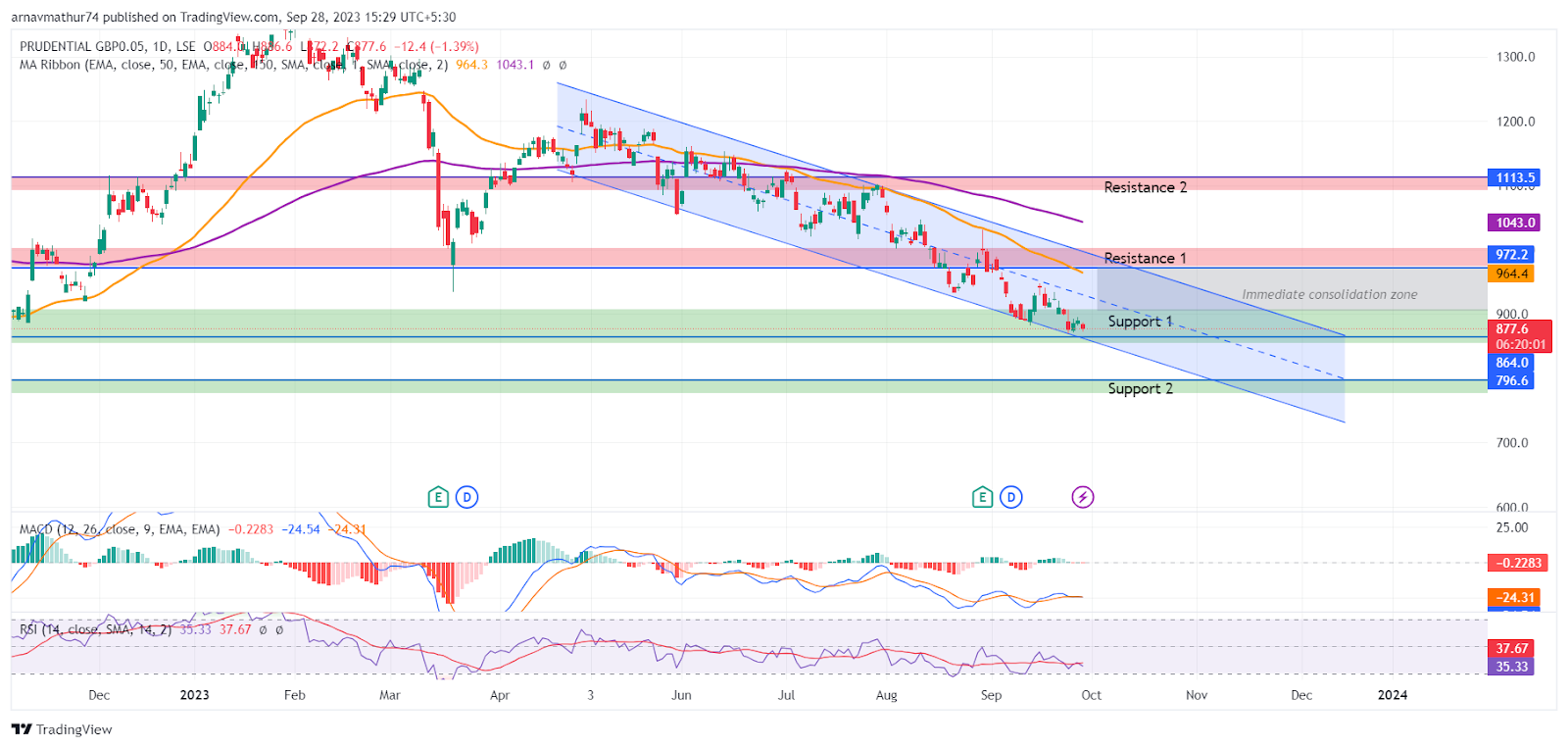1568x748 pixels.
Task: Select the 972.2 blue price label
Action: (1511, 254)
